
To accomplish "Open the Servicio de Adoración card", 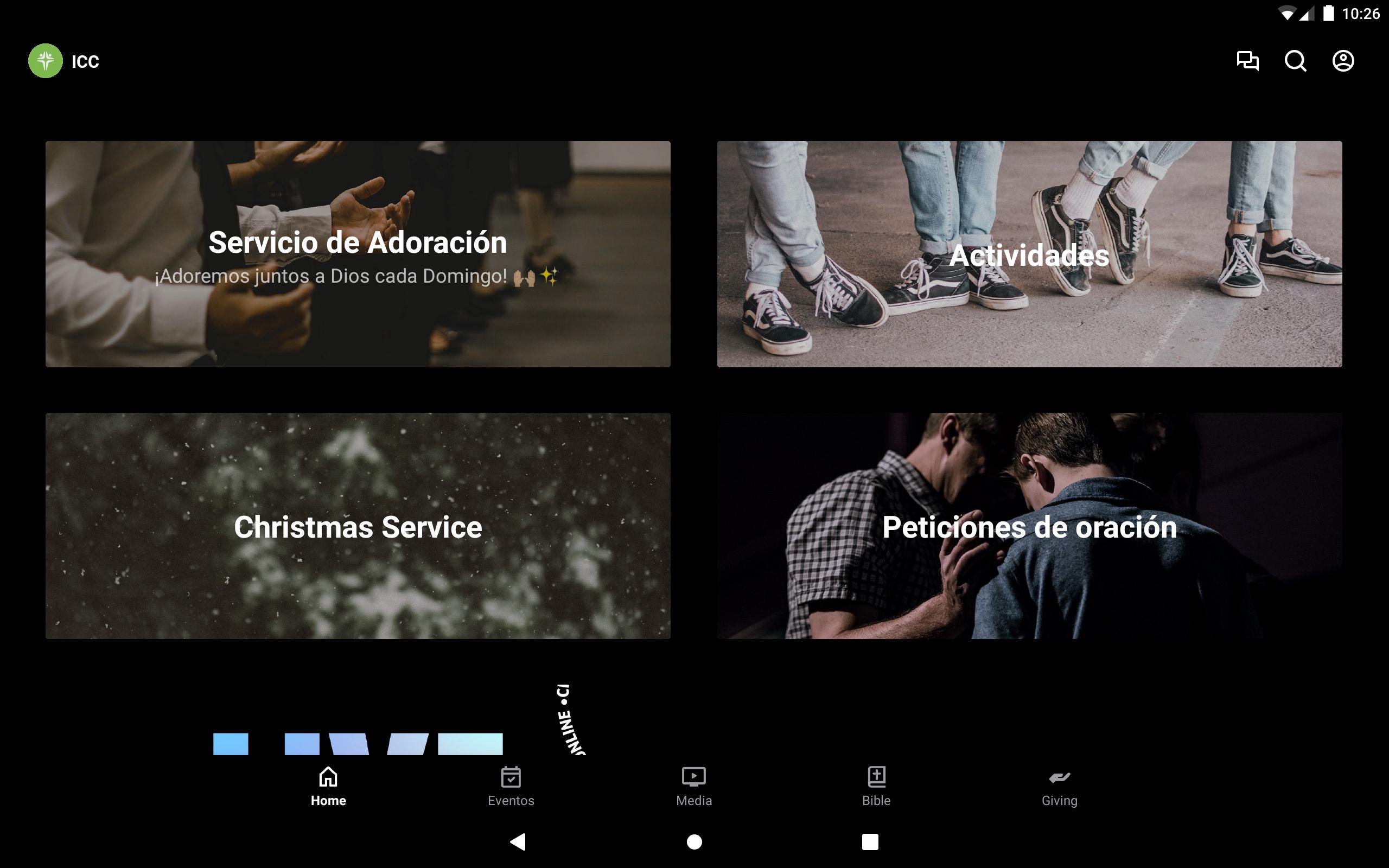I will [x=358, y=254].
